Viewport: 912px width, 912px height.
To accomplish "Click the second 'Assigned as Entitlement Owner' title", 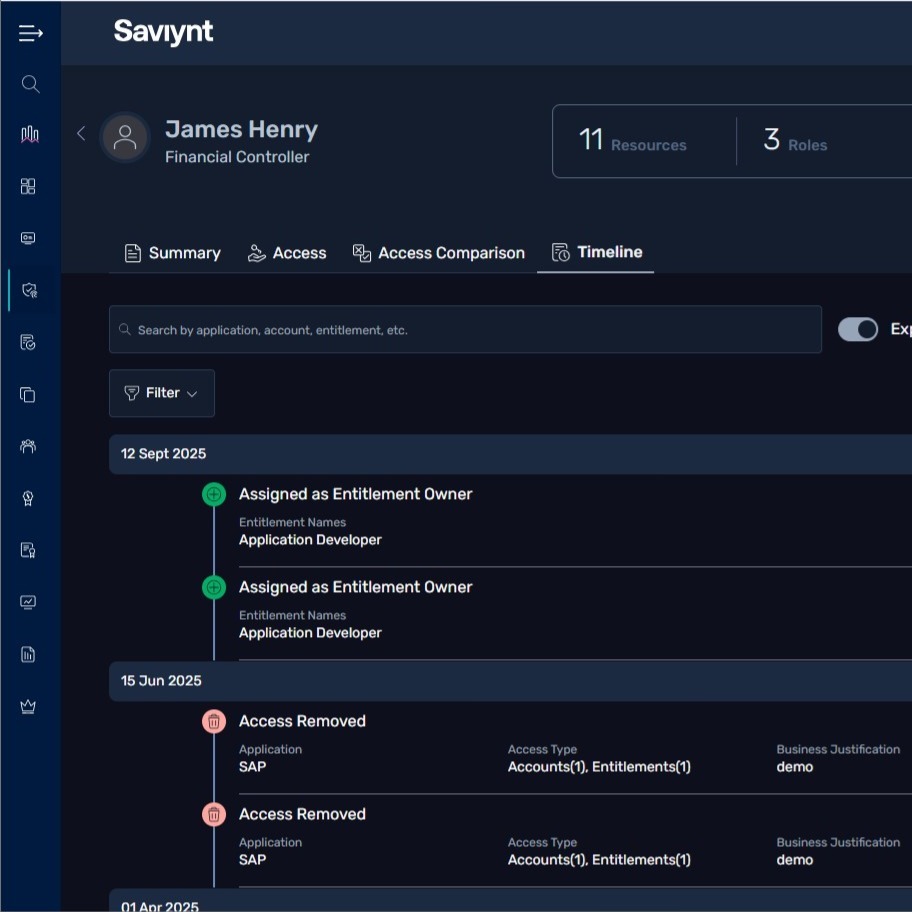I will 355,587.
